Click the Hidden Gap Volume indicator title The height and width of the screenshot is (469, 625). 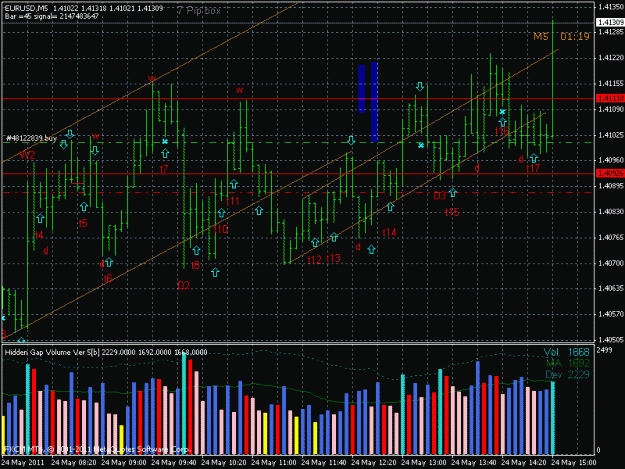(106, 352)
